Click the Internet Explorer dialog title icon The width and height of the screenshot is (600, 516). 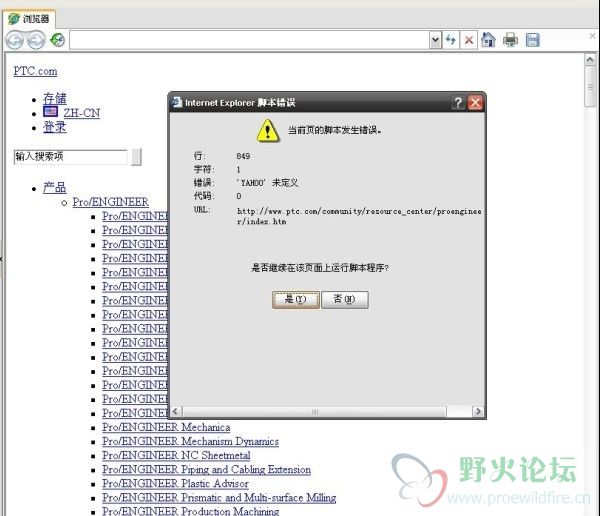click(x=176, y=102)
